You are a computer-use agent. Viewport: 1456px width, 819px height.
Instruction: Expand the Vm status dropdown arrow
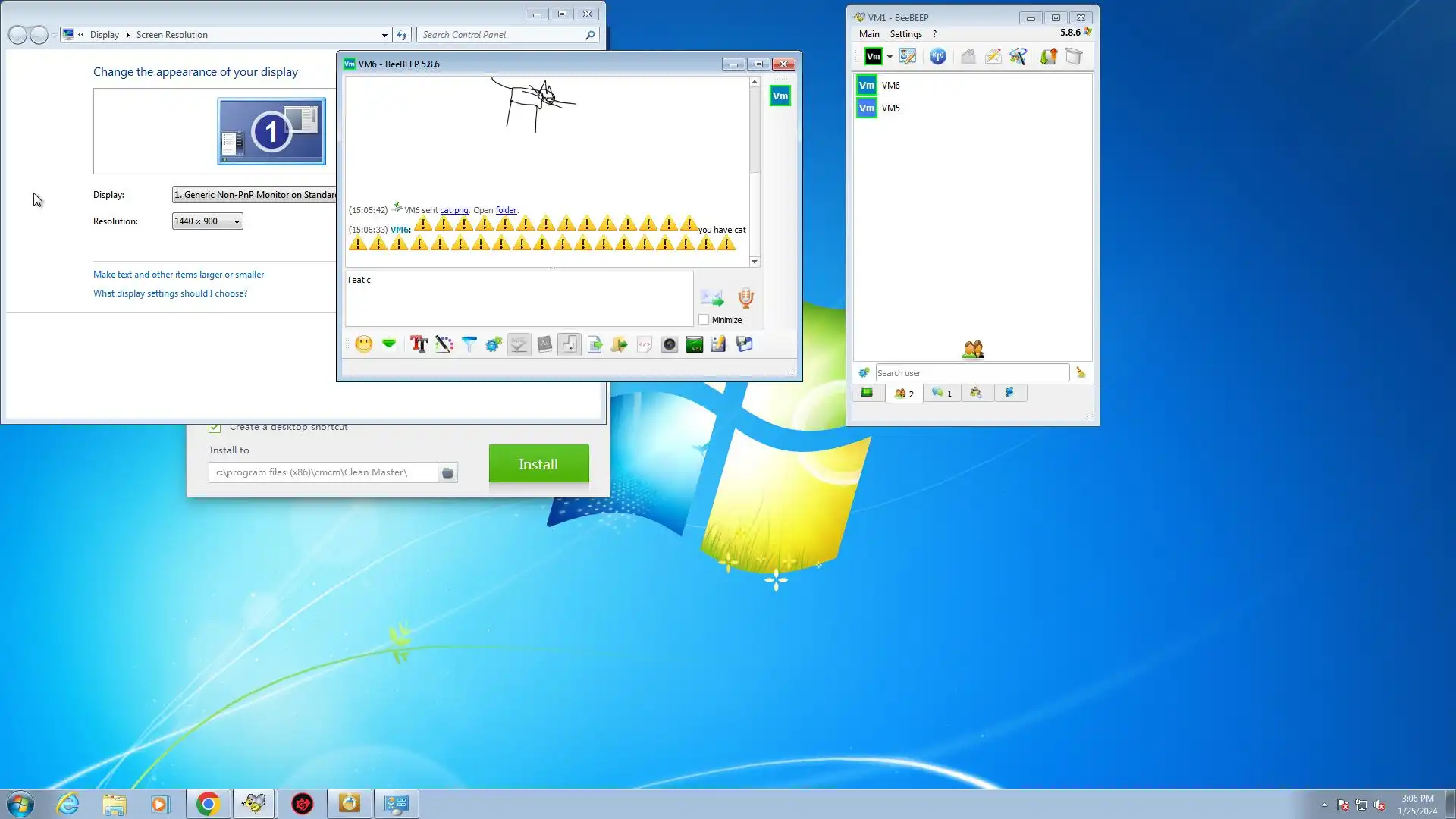point(890,56)
